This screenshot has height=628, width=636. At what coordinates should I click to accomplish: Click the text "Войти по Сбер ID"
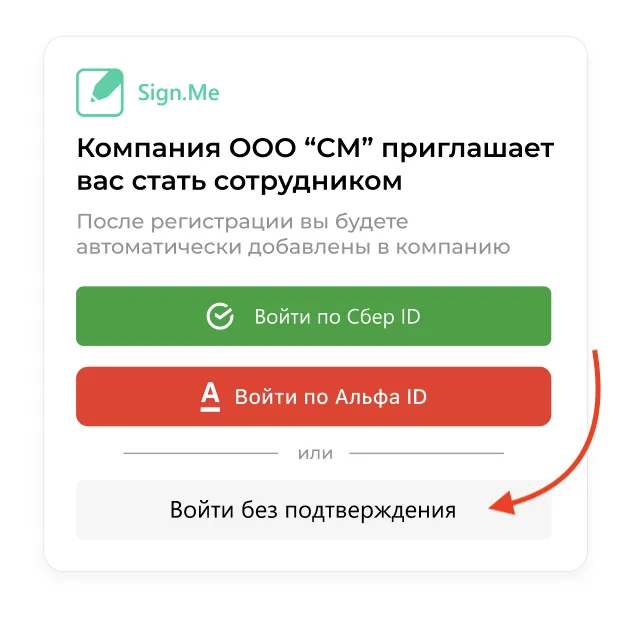[337, 317]
